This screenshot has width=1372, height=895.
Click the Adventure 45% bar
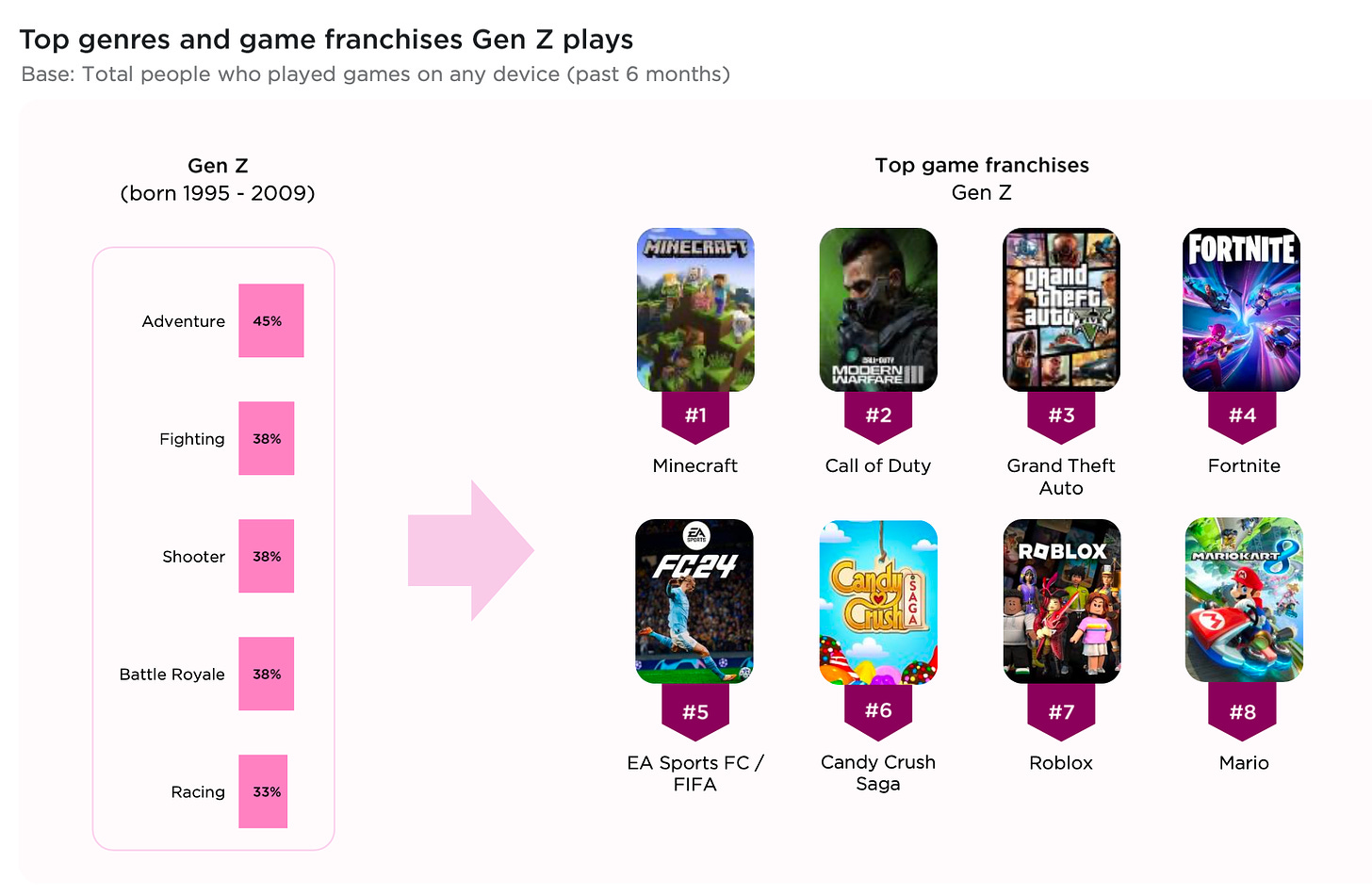270,320
